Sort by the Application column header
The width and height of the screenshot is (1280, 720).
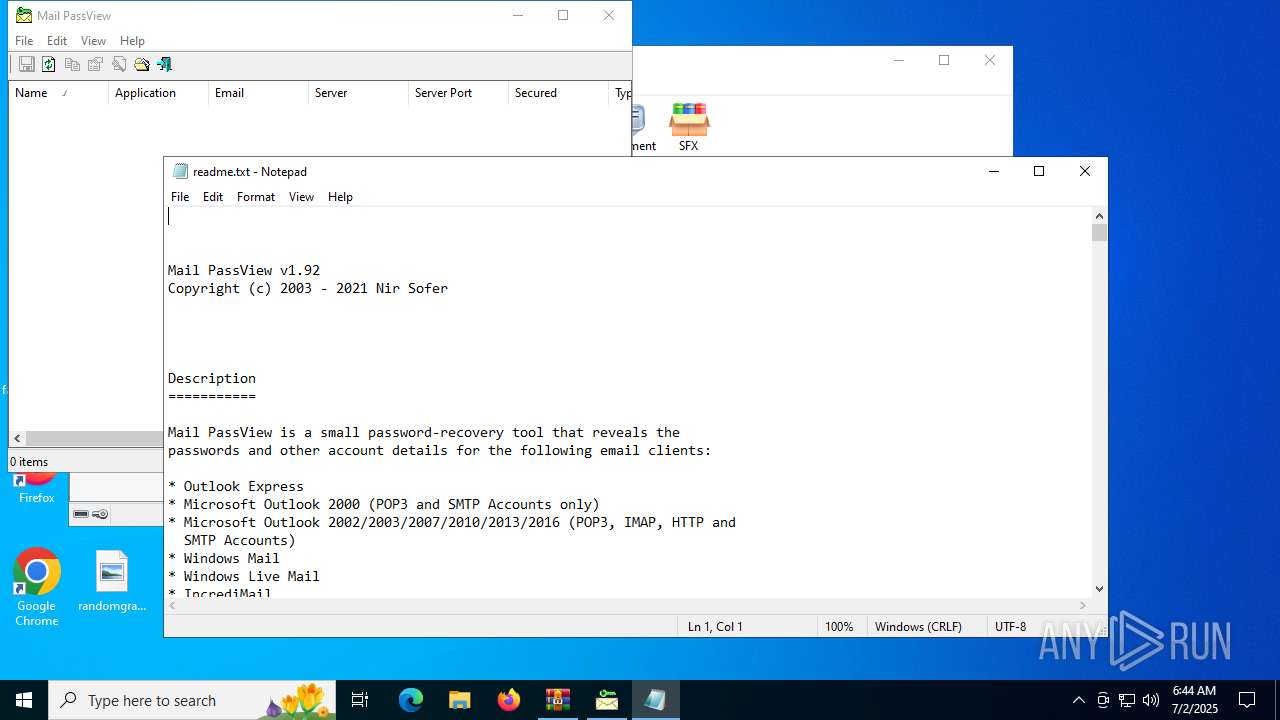point(158,93)
